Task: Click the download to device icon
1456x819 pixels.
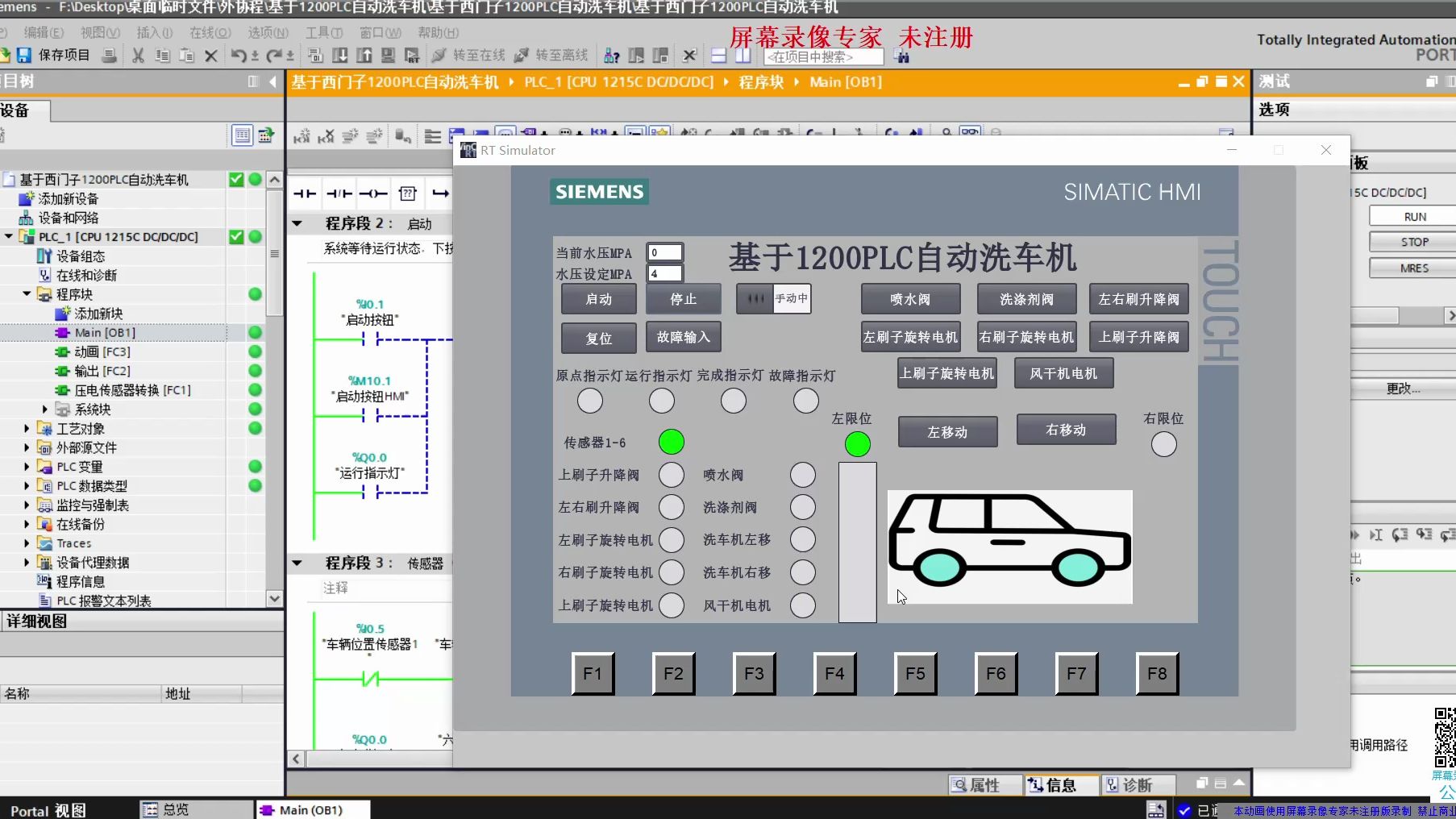Action: pyautogui.click(x=340, y=56)
